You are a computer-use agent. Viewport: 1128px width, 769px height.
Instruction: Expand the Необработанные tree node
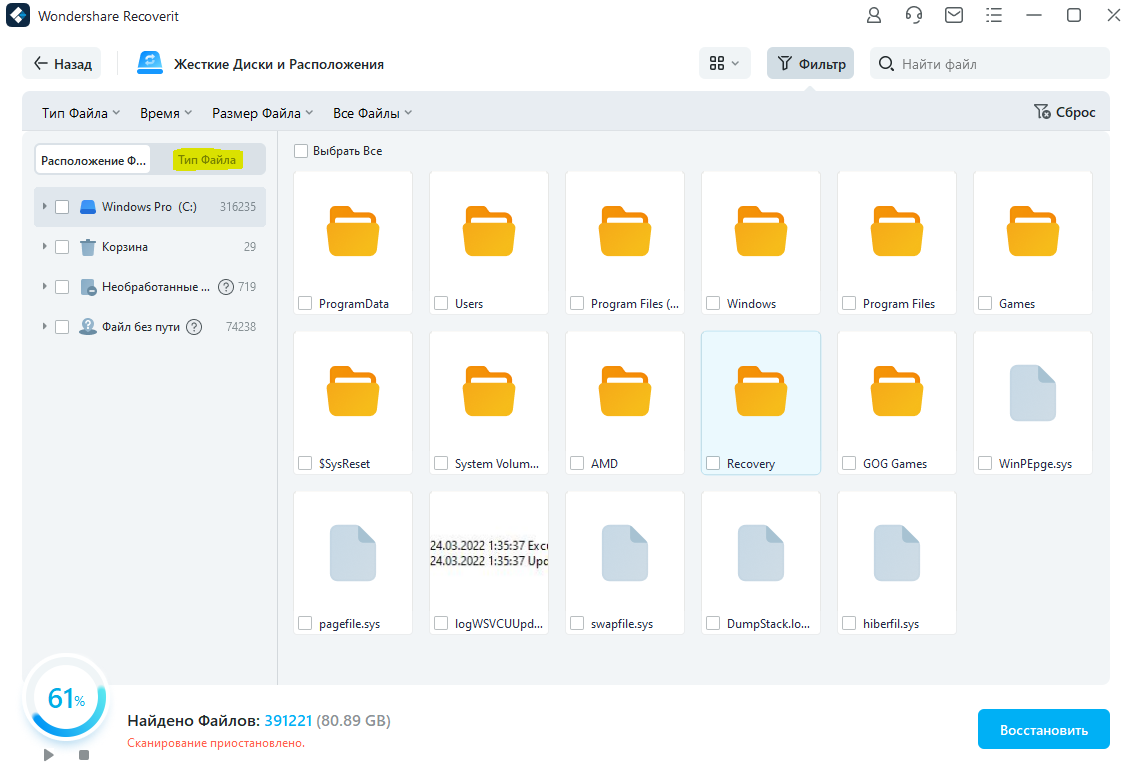pos(44,286)
